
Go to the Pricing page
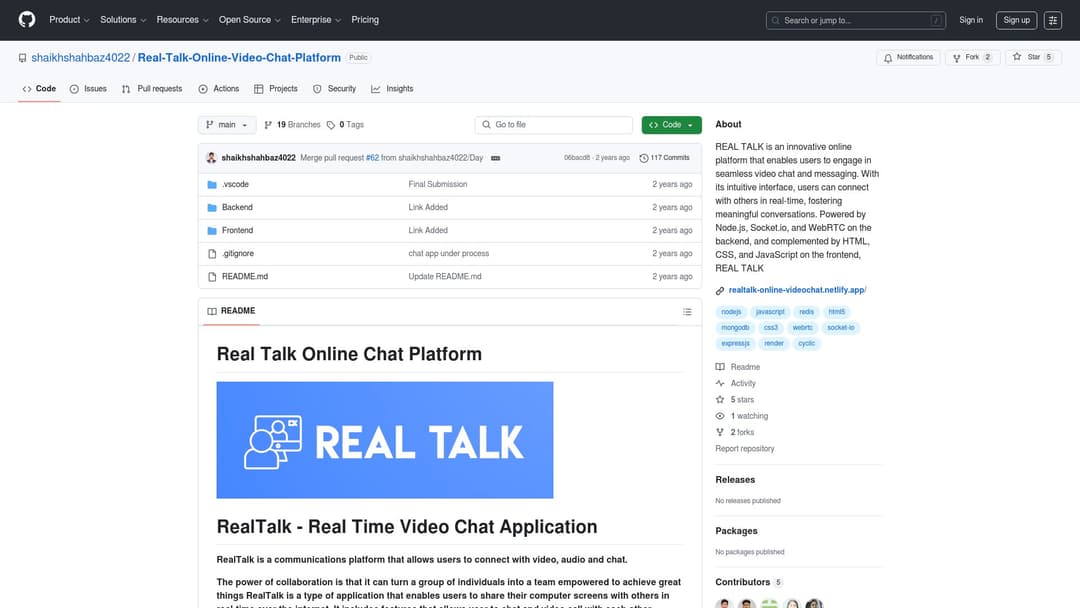coord(365,20)
